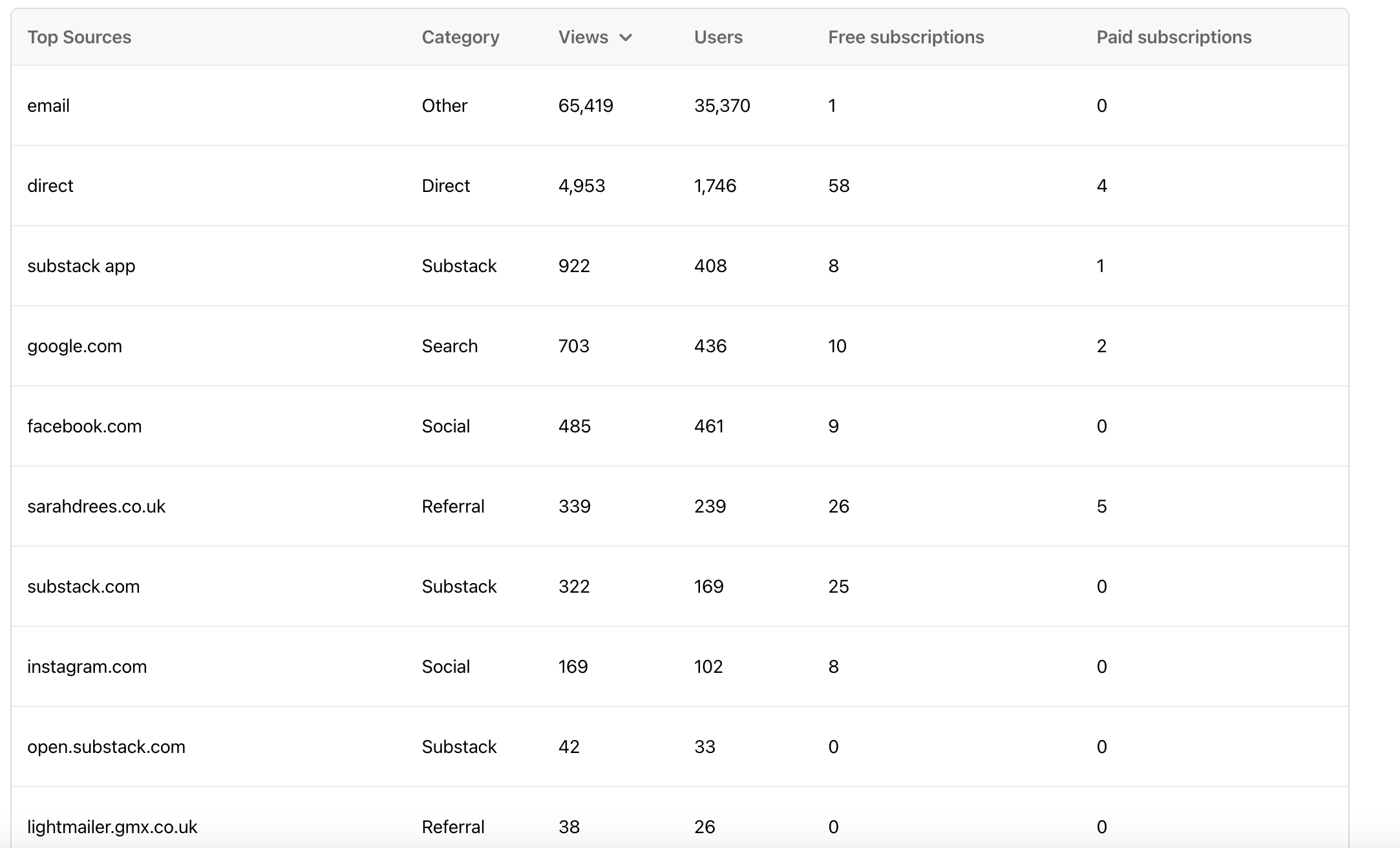The width and height of the screenshot is (1400, 848).
Task: Open the google.com source entry
Action: 74,346
